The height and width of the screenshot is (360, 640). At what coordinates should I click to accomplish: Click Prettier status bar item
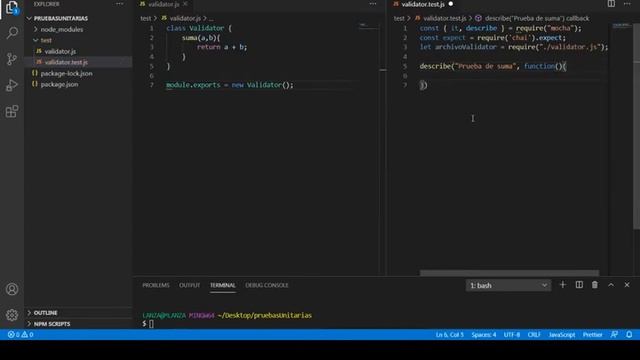click(x=592, y=335)
